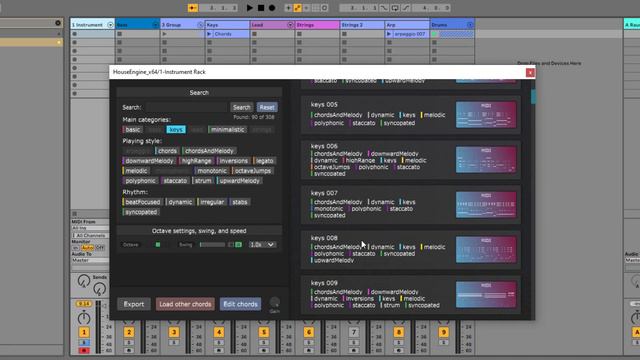The image size is (640, 360).
Task: Toggle the 'stabs' rhythm filter tag
Action: coord(239,202)
